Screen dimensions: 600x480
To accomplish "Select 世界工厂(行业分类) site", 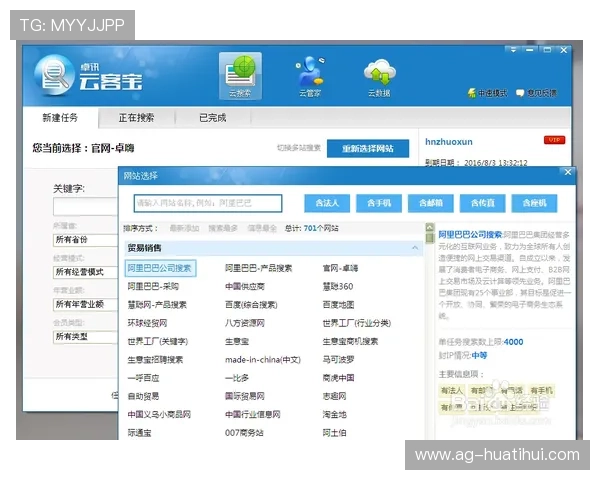I will coord(357,323).
